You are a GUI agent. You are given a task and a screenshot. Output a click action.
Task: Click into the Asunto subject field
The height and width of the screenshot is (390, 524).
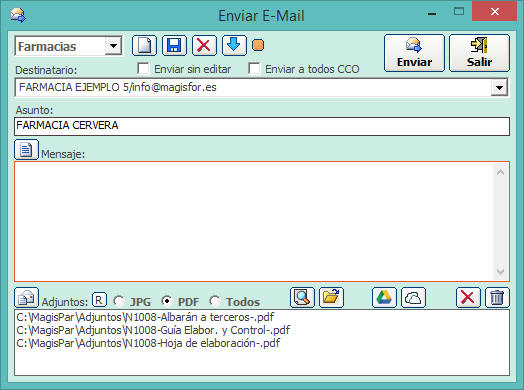pyautogui.click(x=262, y=126)
